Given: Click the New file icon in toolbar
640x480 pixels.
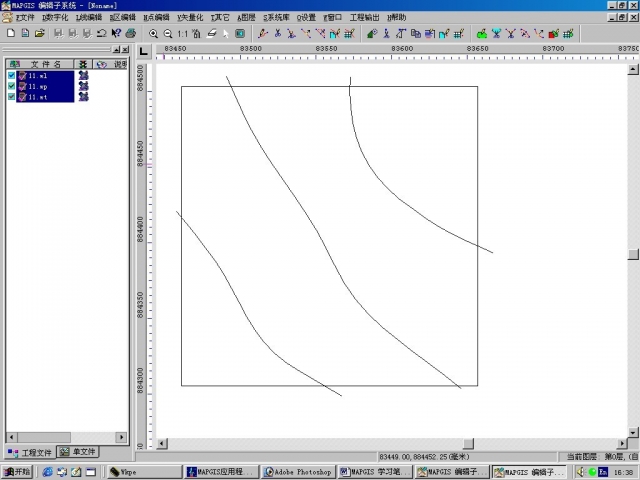Looking at the screenshot, I should tap(10, 33).
